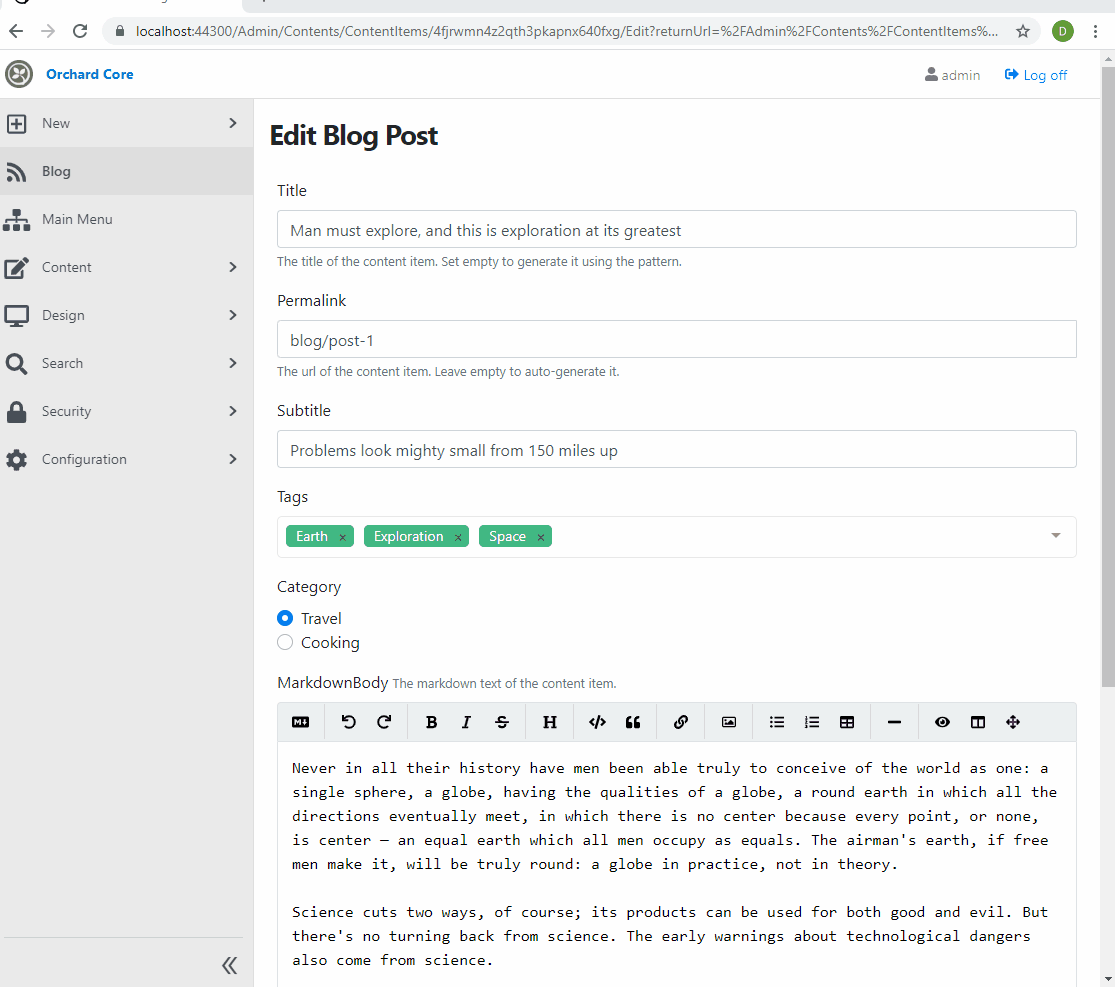Image resolution: width=1115 pixels, height=987 pixels.
Task: Toggle bold formatting in markdown editor
Action: [x=431, y=722]
